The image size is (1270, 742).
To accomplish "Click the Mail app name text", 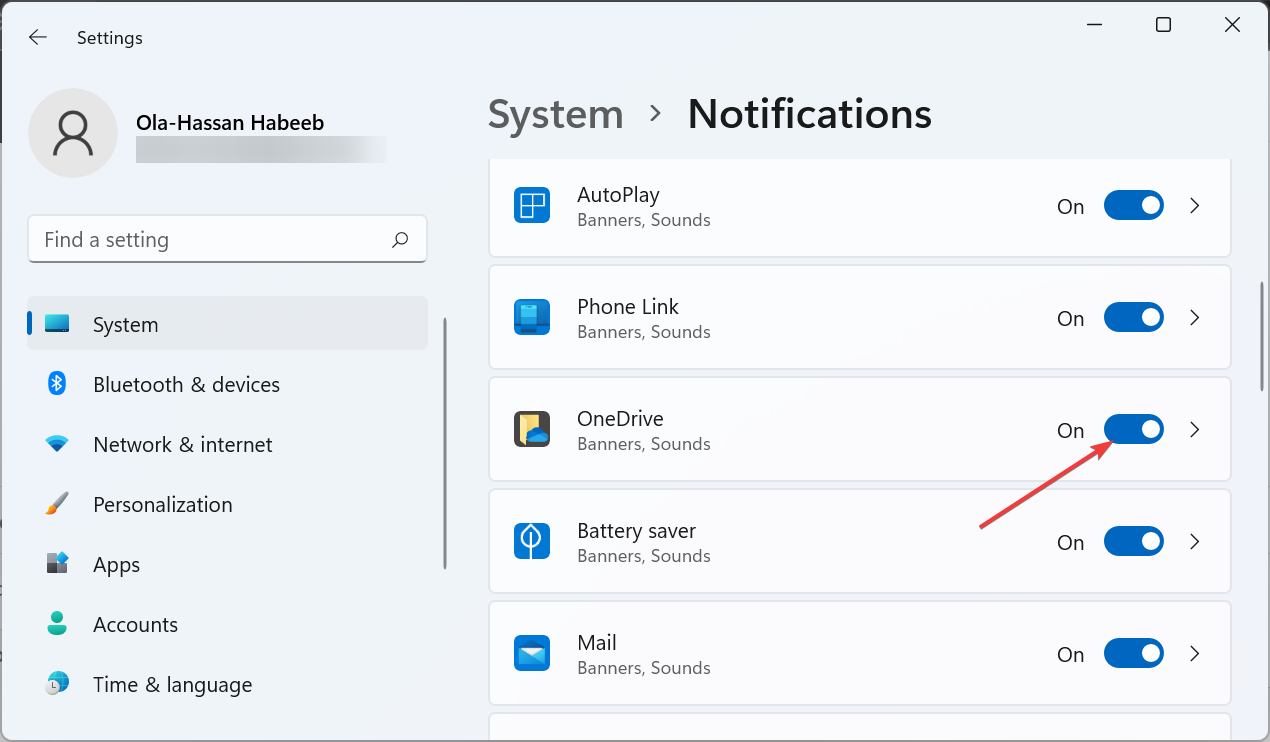I will point(597,643).
